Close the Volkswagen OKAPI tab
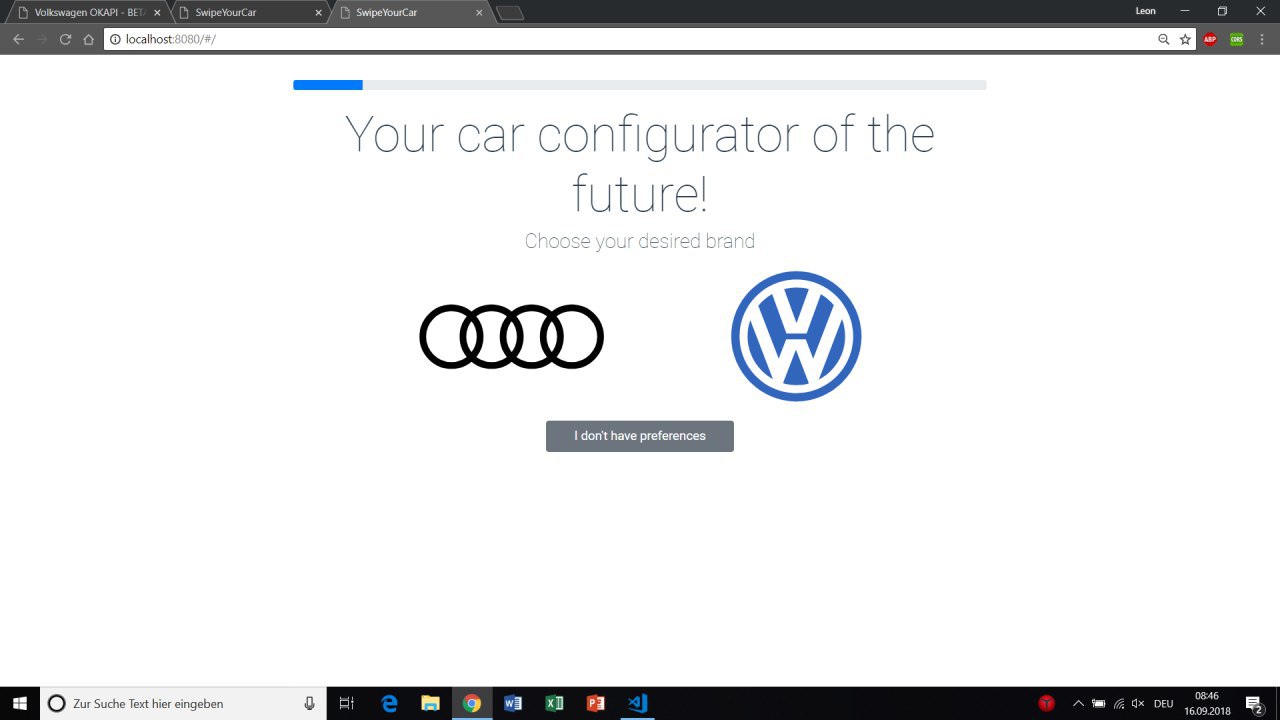The image size is (1280, 720). point(157,12)
